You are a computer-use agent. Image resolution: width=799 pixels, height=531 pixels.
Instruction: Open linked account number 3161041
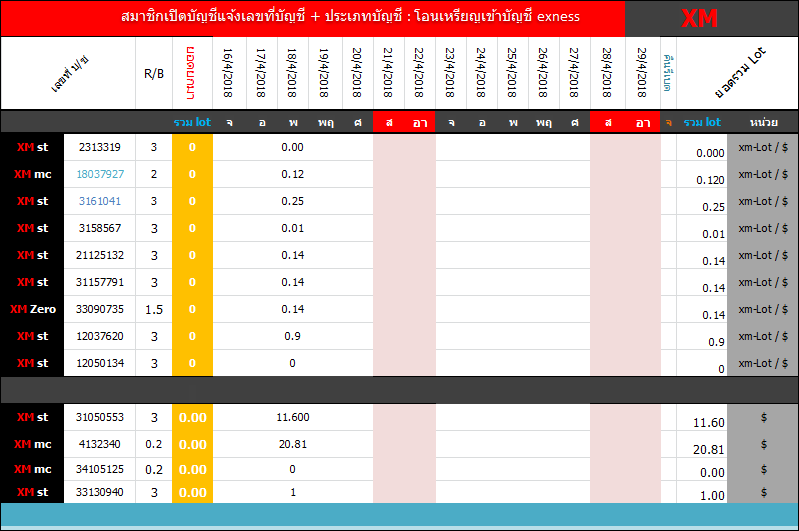(x=99, y=201)
